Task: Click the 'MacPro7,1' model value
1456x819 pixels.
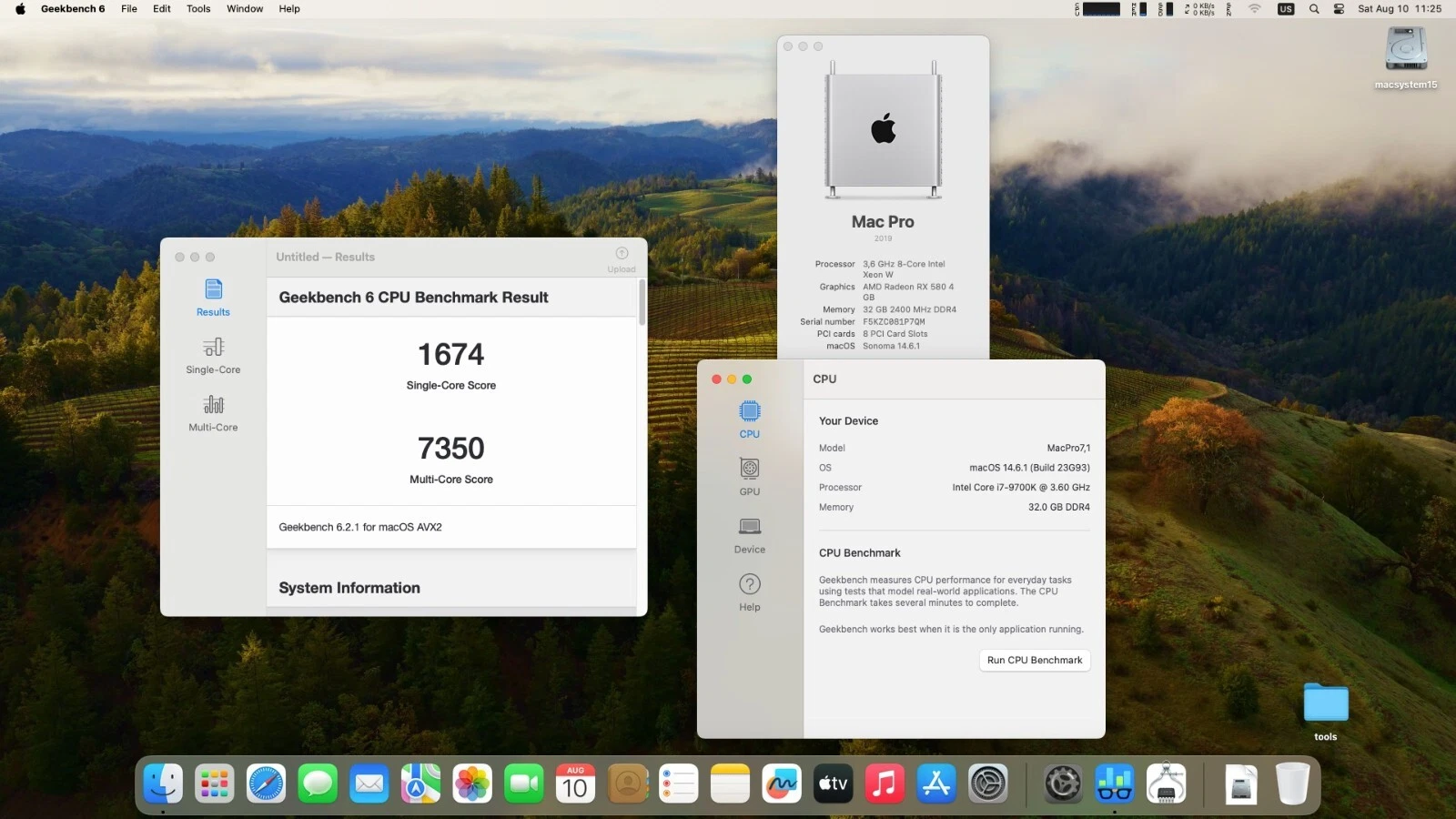Action: coord(1068,448)
